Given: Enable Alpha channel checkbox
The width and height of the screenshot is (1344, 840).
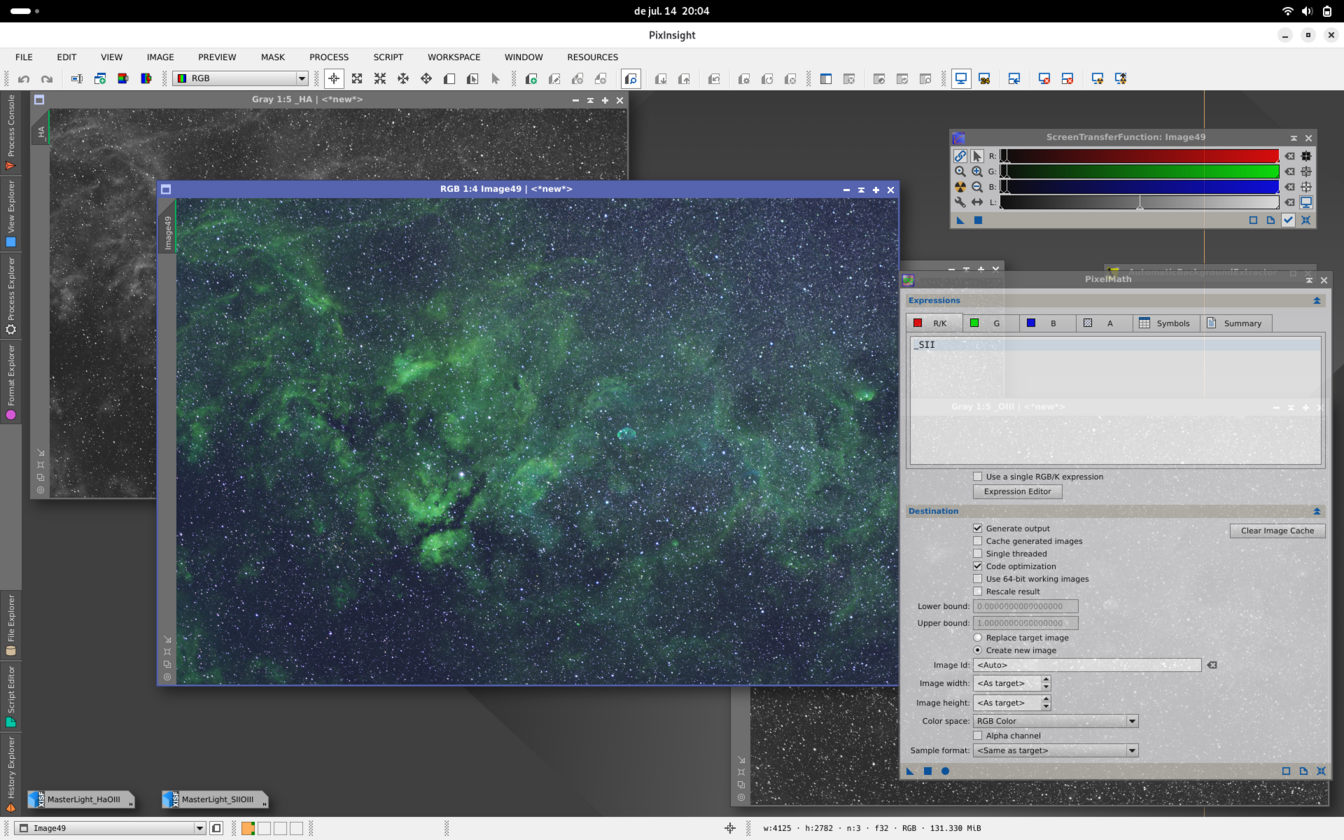Looking at the screenshot, I should [978, 736].
